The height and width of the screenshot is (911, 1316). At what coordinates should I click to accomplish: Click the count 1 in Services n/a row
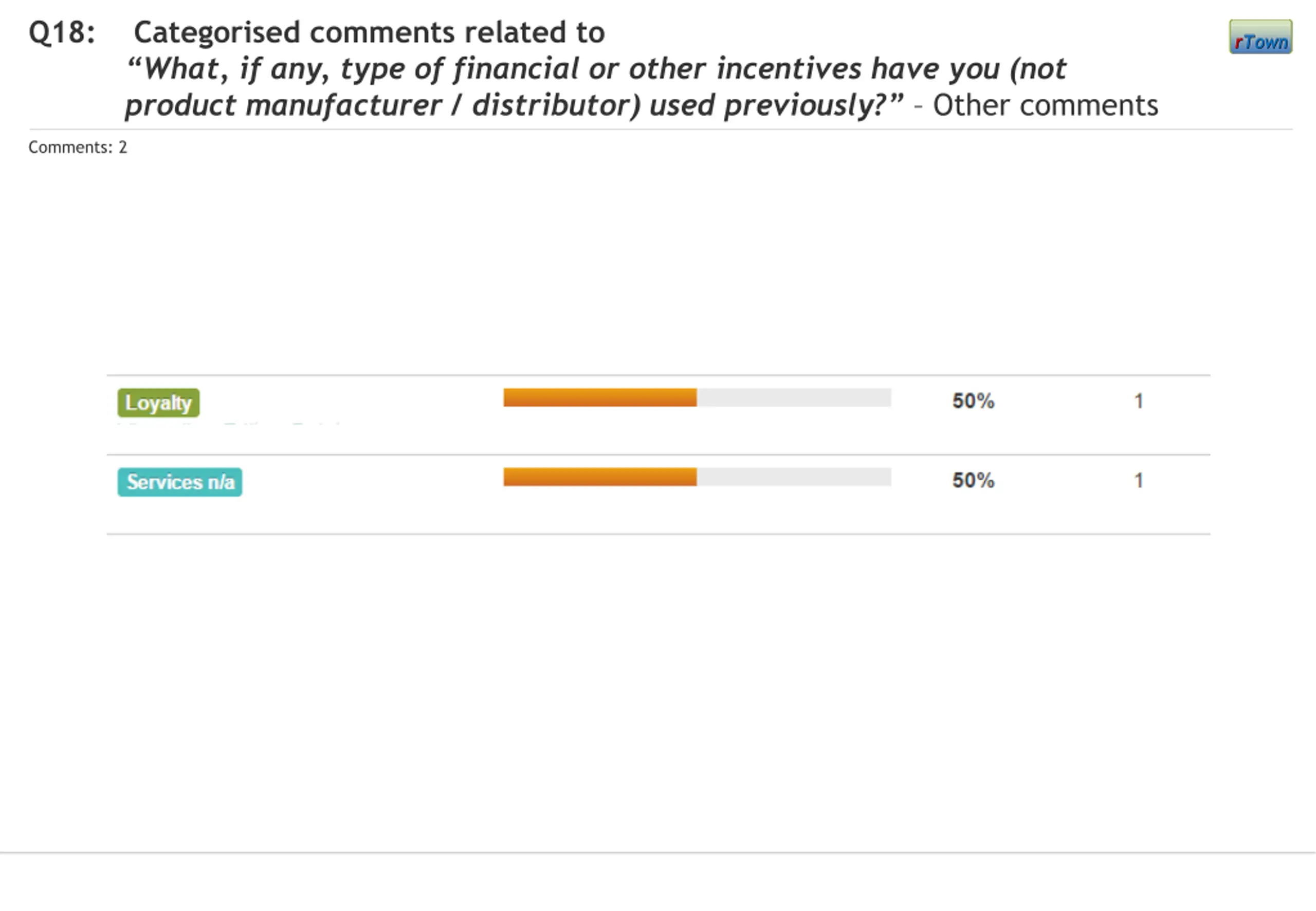click(x=1138, y=481)
